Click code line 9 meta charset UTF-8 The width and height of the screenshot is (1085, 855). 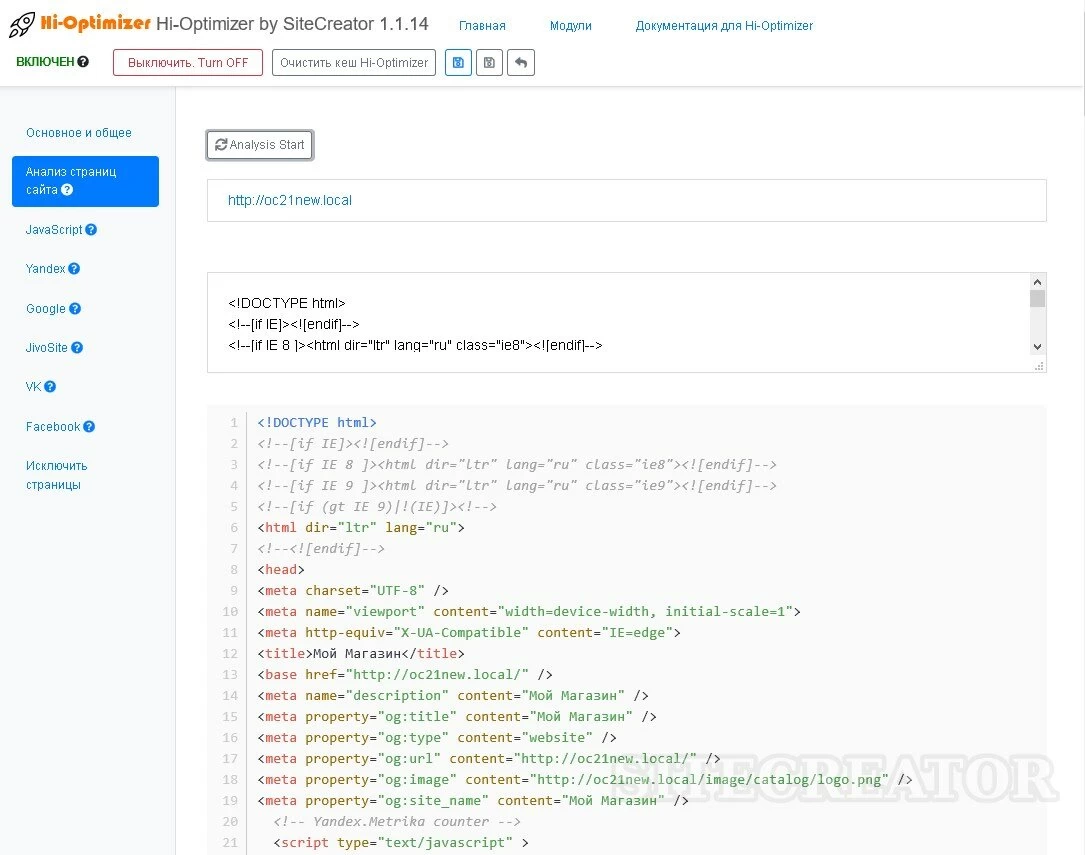coord(353,591)
